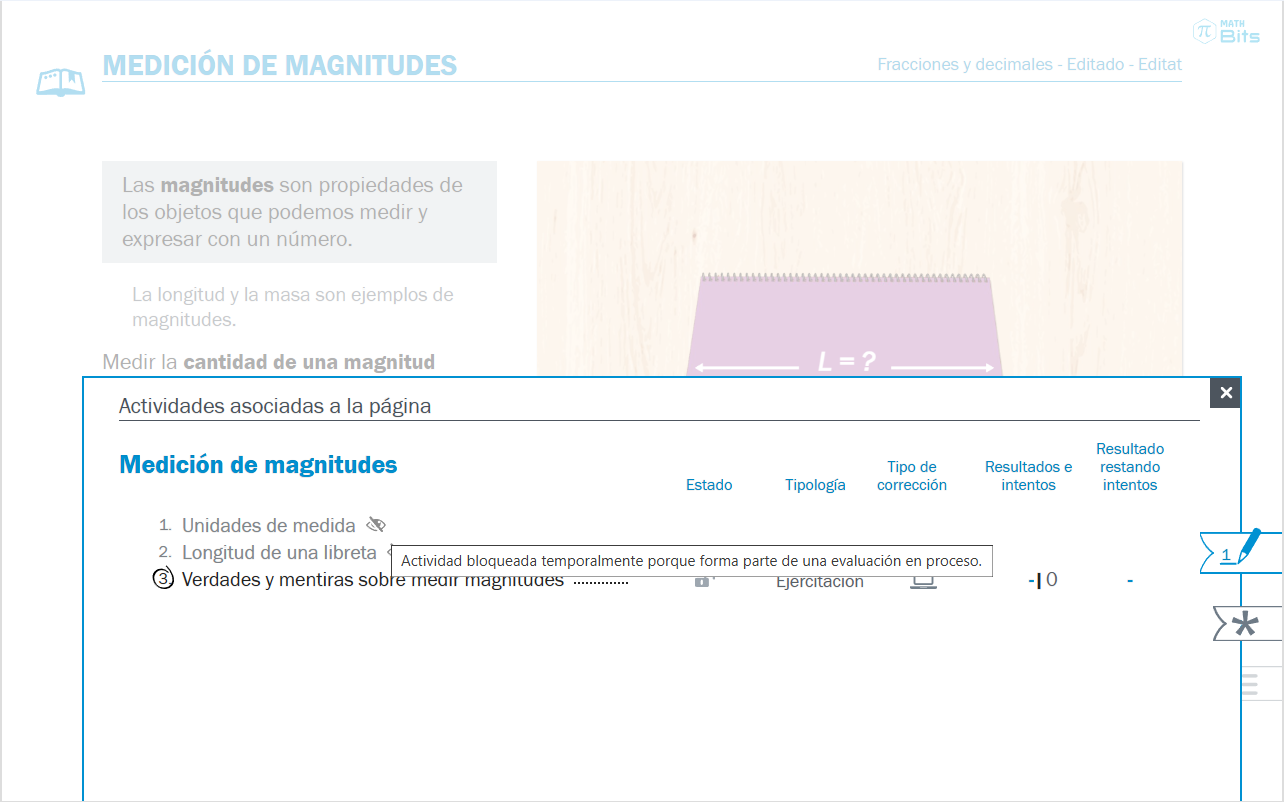The image size is (1284, 802).
Task: Open Longitud de una libreta activity
Action: [x=279, y=552]
